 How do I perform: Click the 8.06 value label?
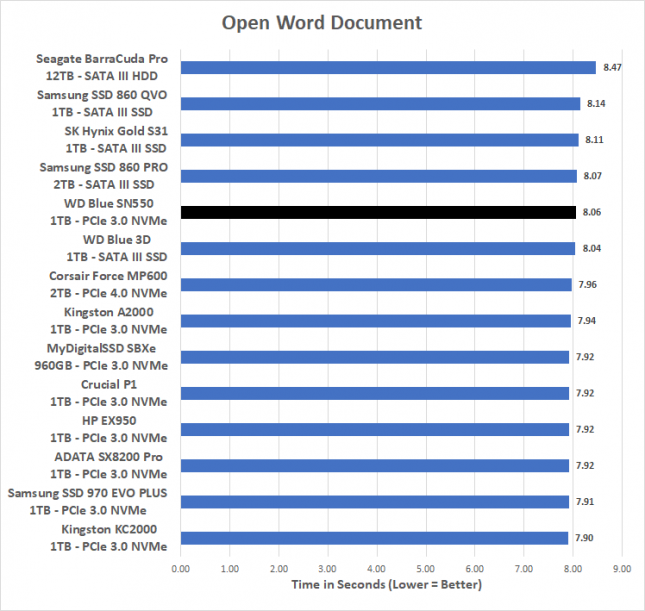592,212
